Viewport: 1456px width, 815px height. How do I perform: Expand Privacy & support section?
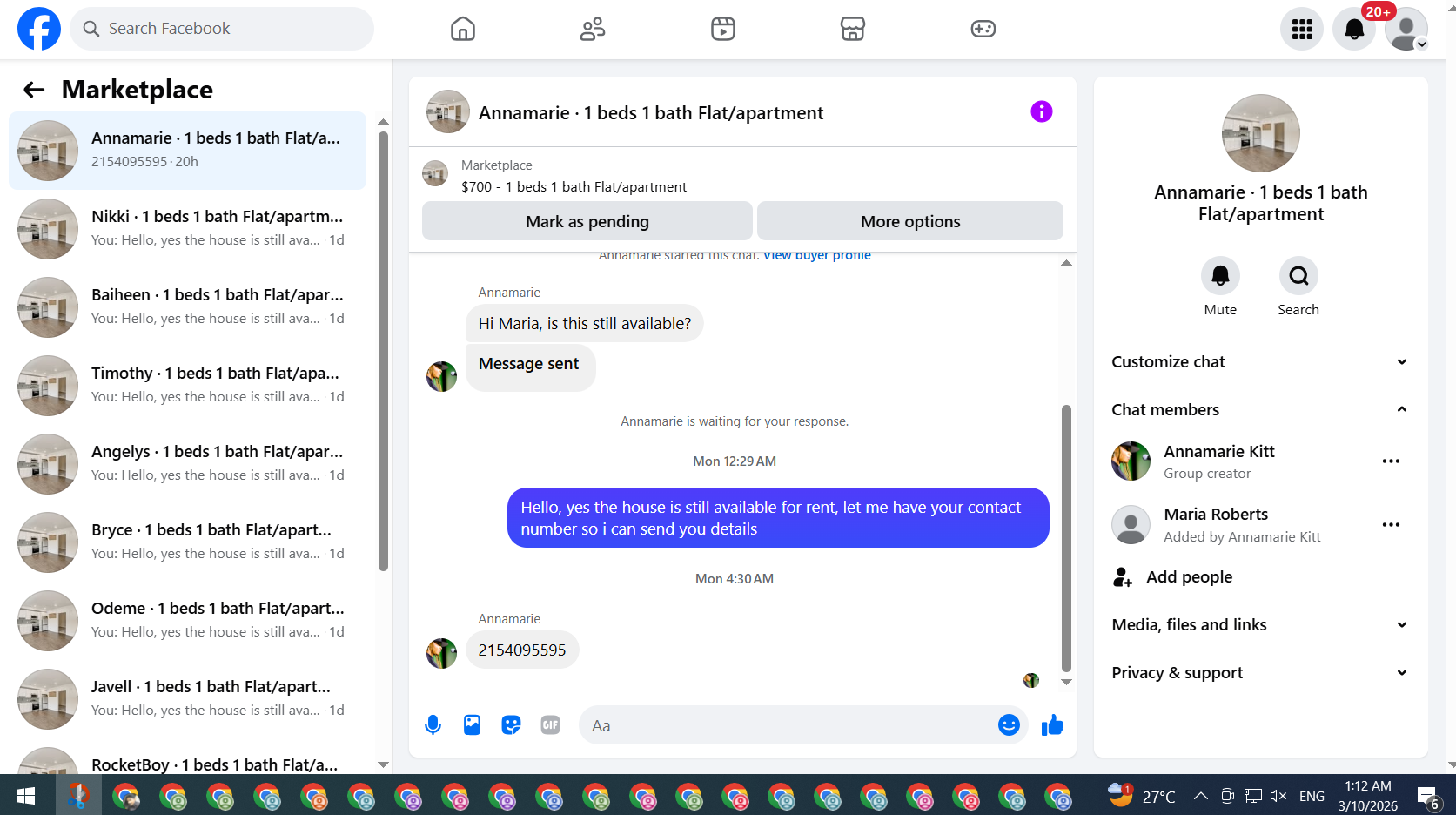pyautogui.click(x=1260, y=672)
